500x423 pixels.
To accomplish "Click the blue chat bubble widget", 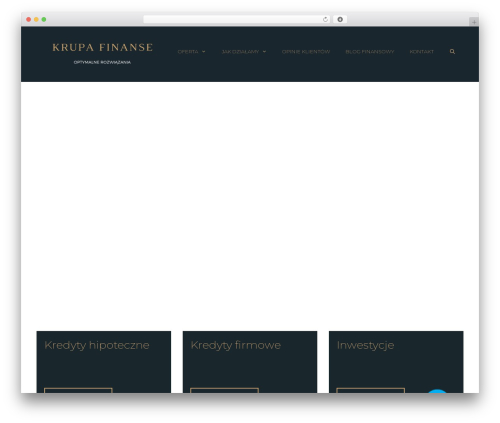I will [437, 391].
